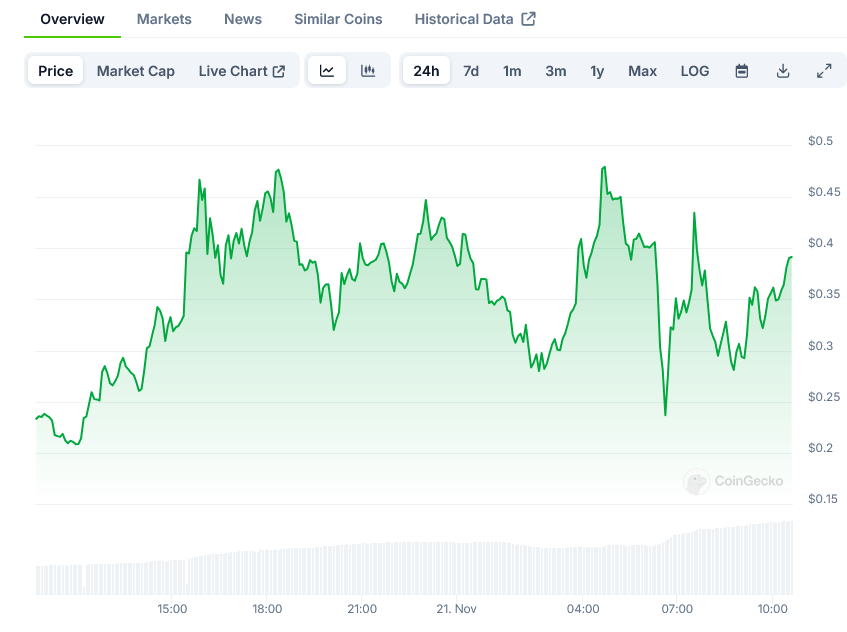Click the volume bars near 21:00
The image size is (847, 632).
coord(362,569)
